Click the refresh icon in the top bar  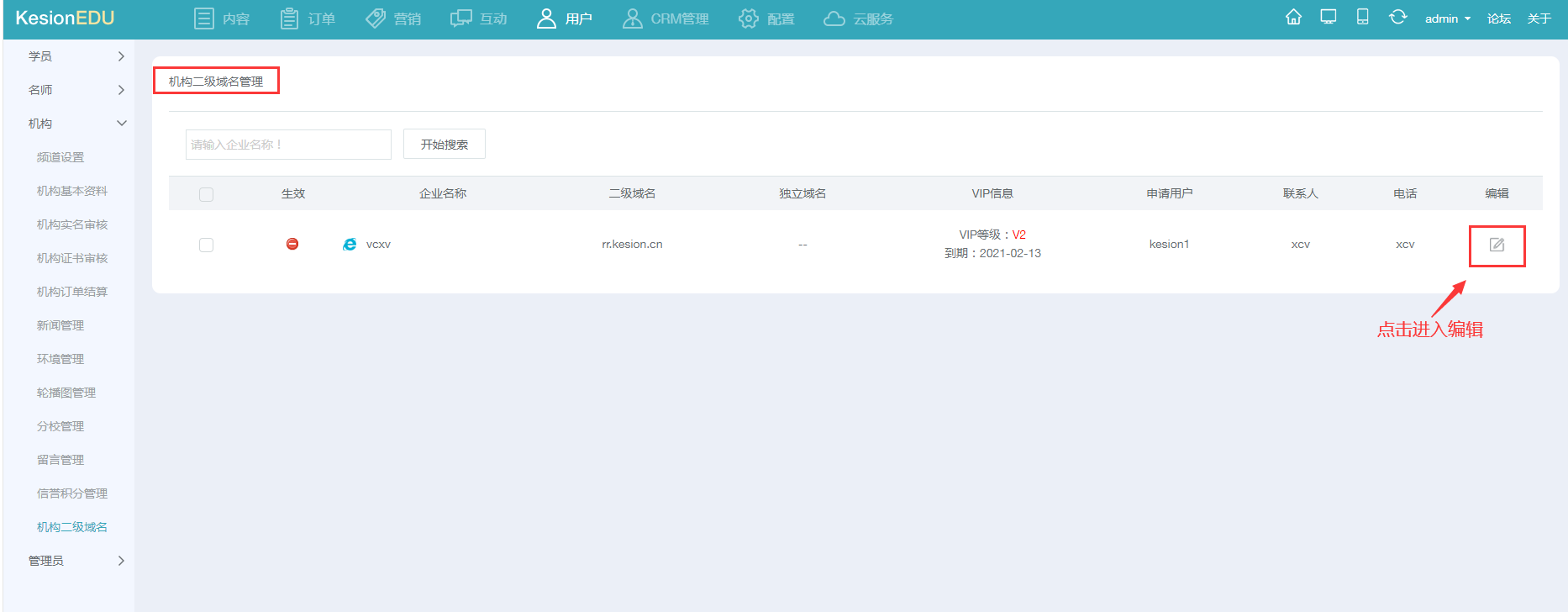point(1397,18)
